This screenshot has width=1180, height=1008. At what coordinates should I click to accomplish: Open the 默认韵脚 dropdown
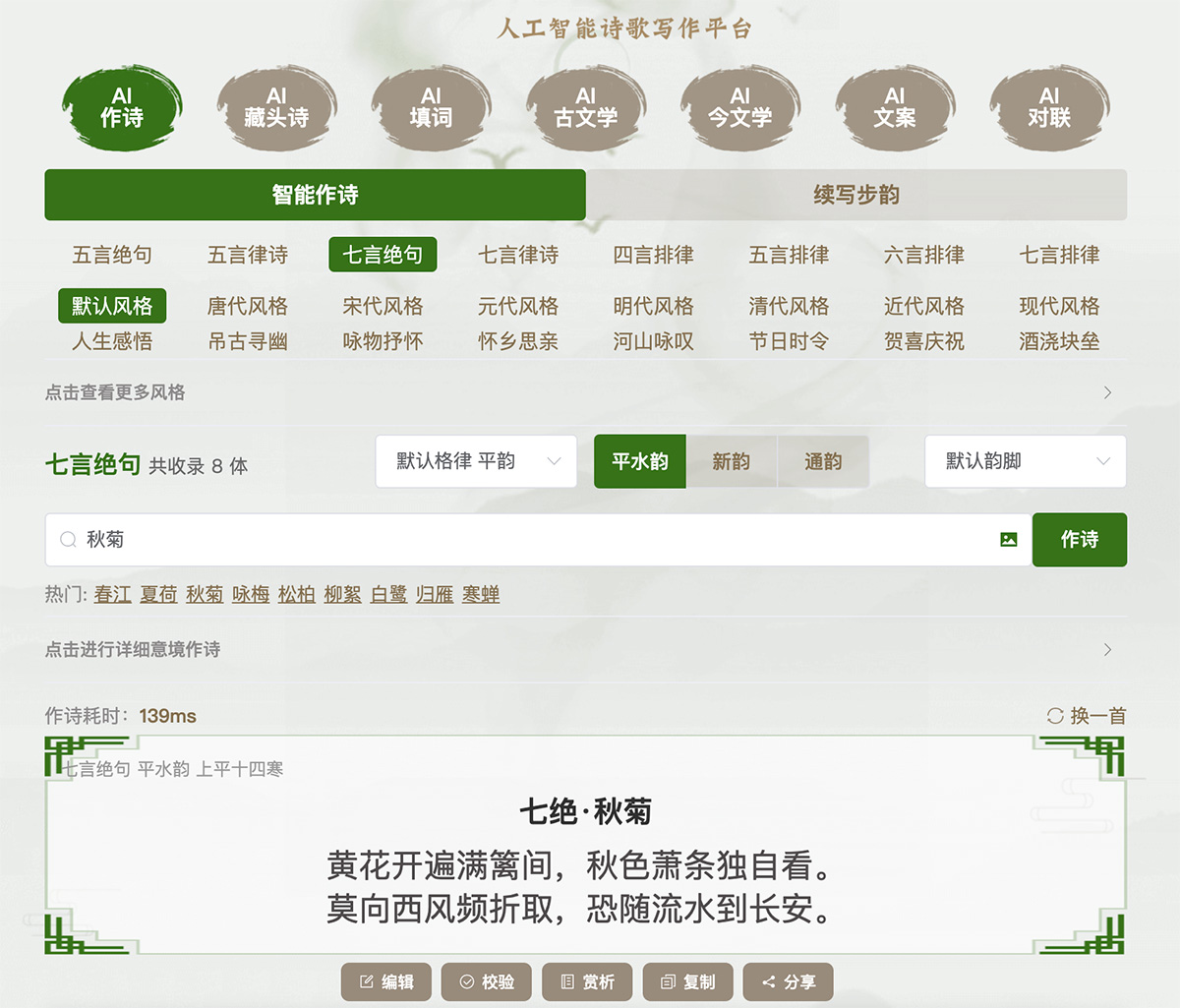click(1026, 461)
